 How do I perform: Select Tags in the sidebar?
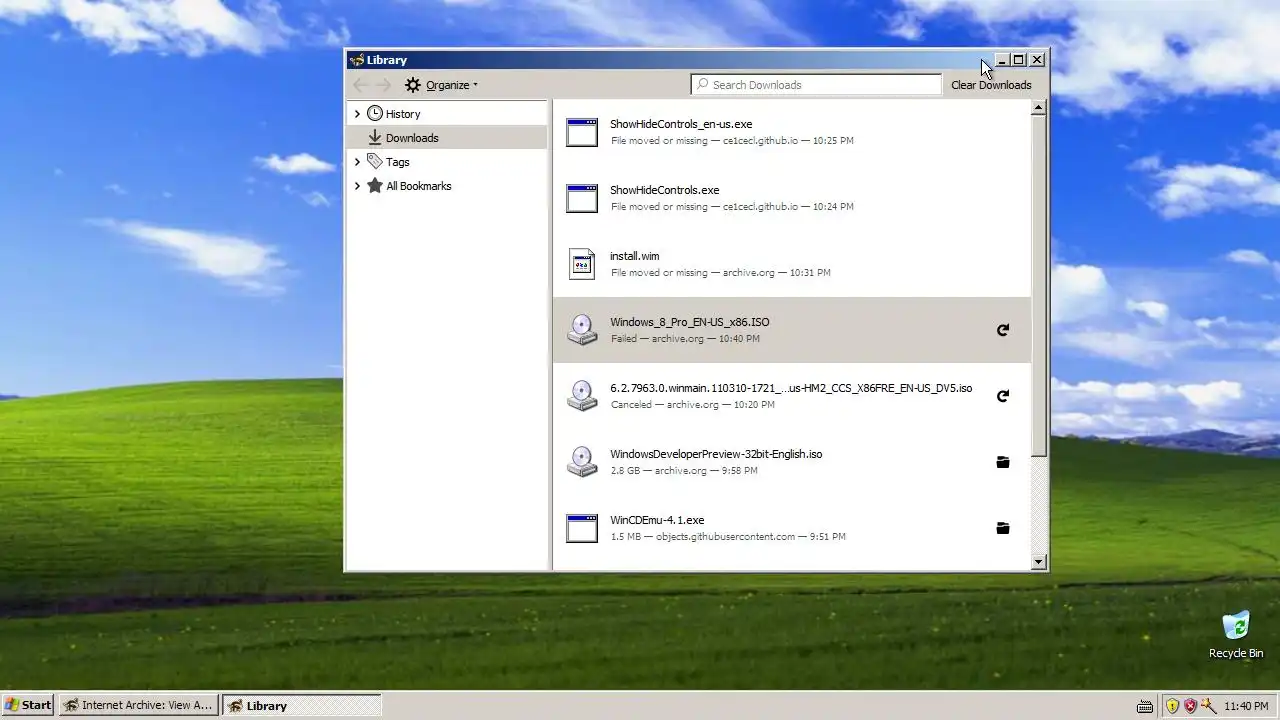(x=447, y=162)
